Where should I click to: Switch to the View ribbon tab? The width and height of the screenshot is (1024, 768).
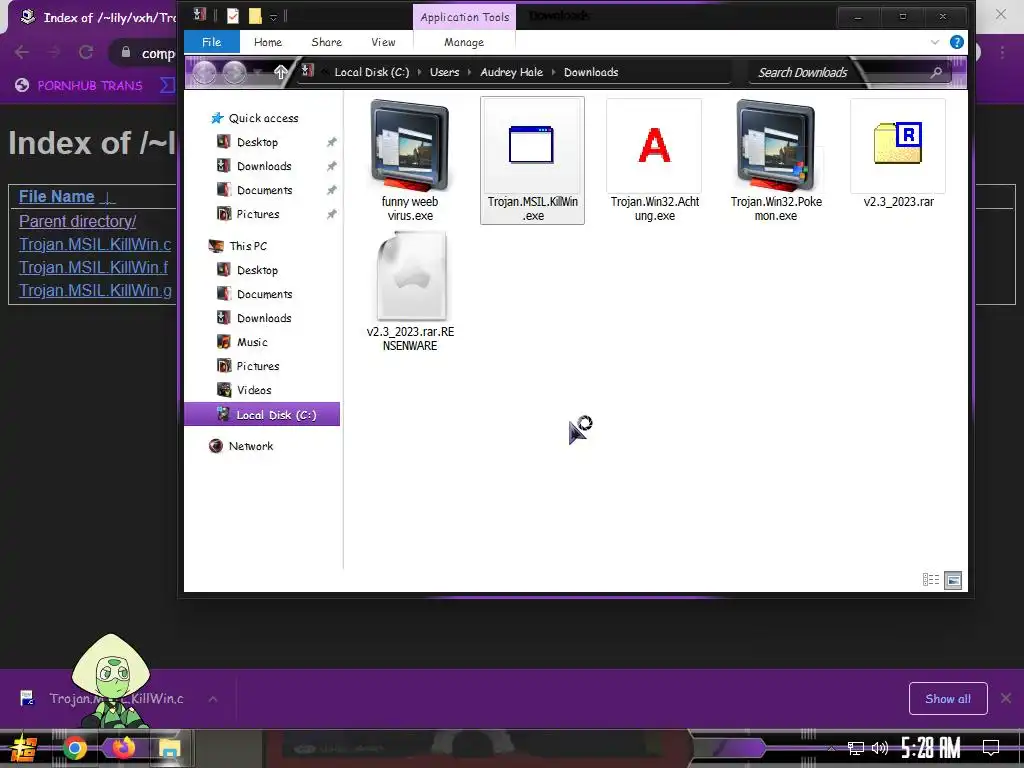(383, 42)
